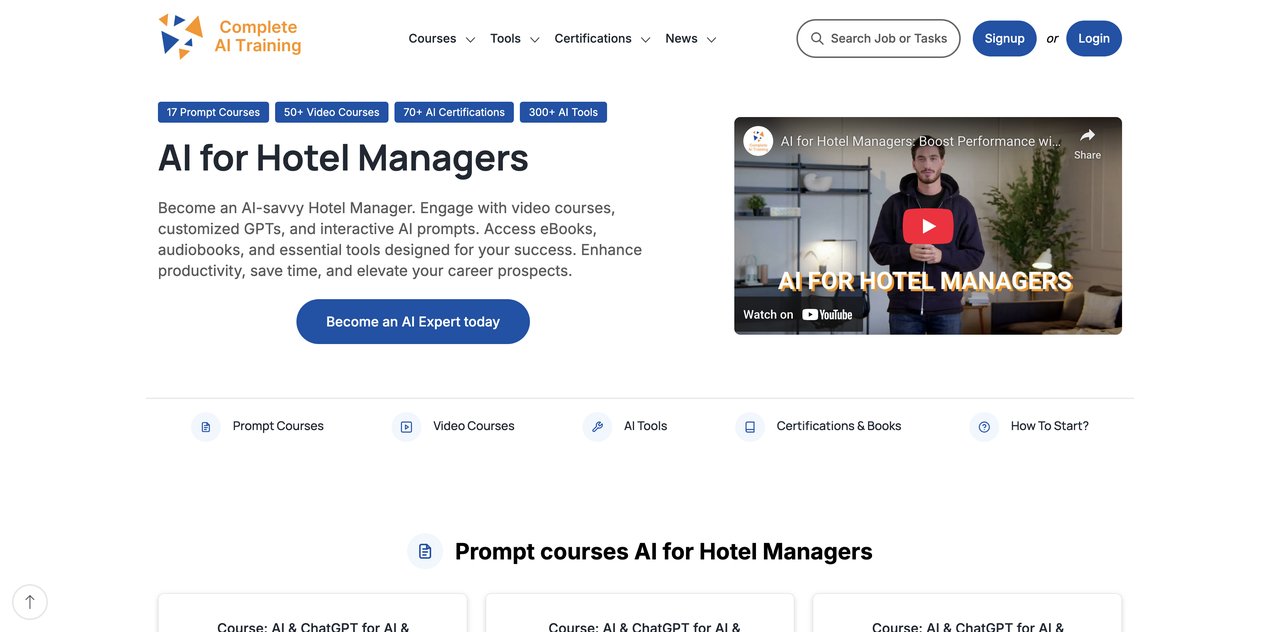
Task: Click the Signup button
Action: coord(1004,38)
